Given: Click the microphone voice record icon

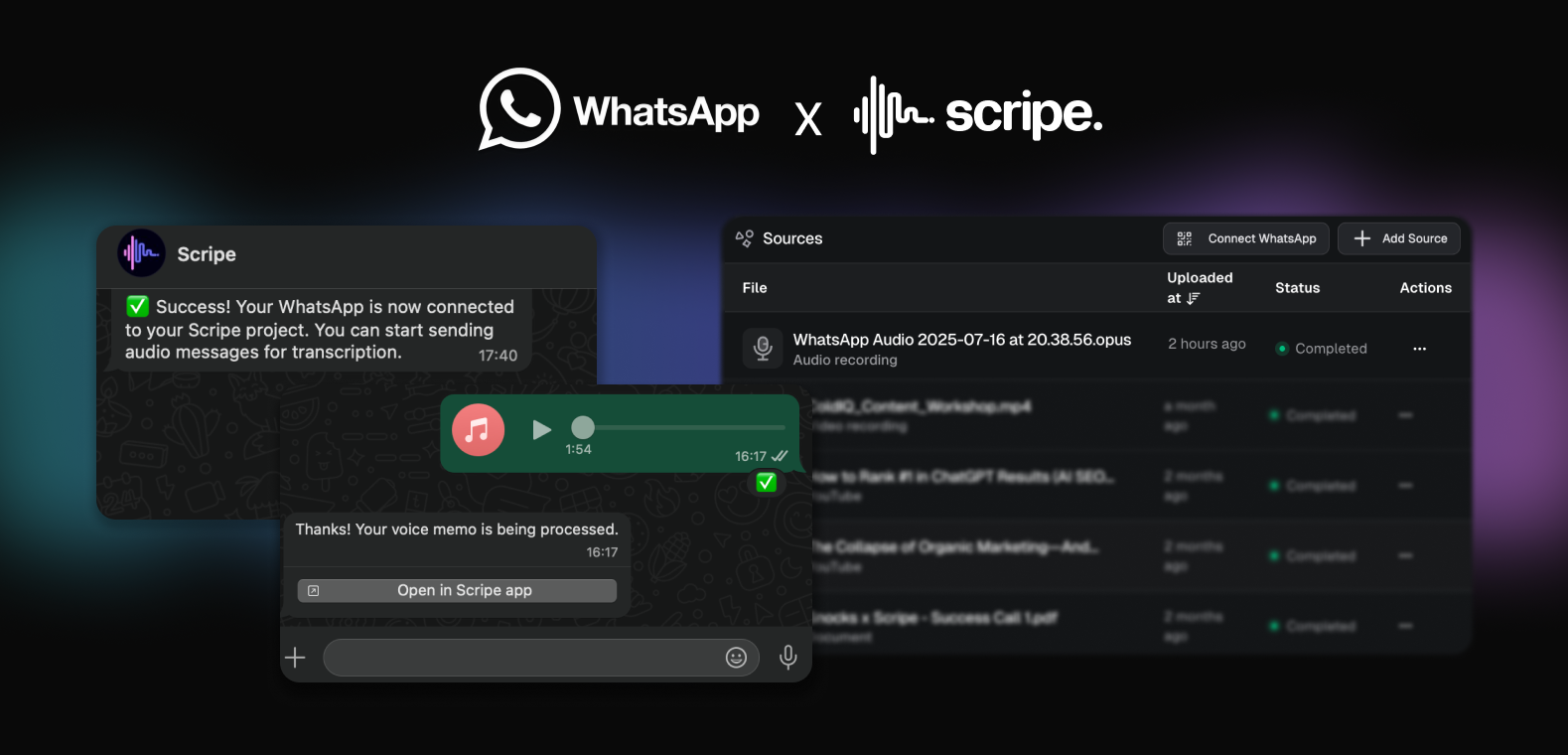Looking at the screenshot, I should click(x=788, y=657).
